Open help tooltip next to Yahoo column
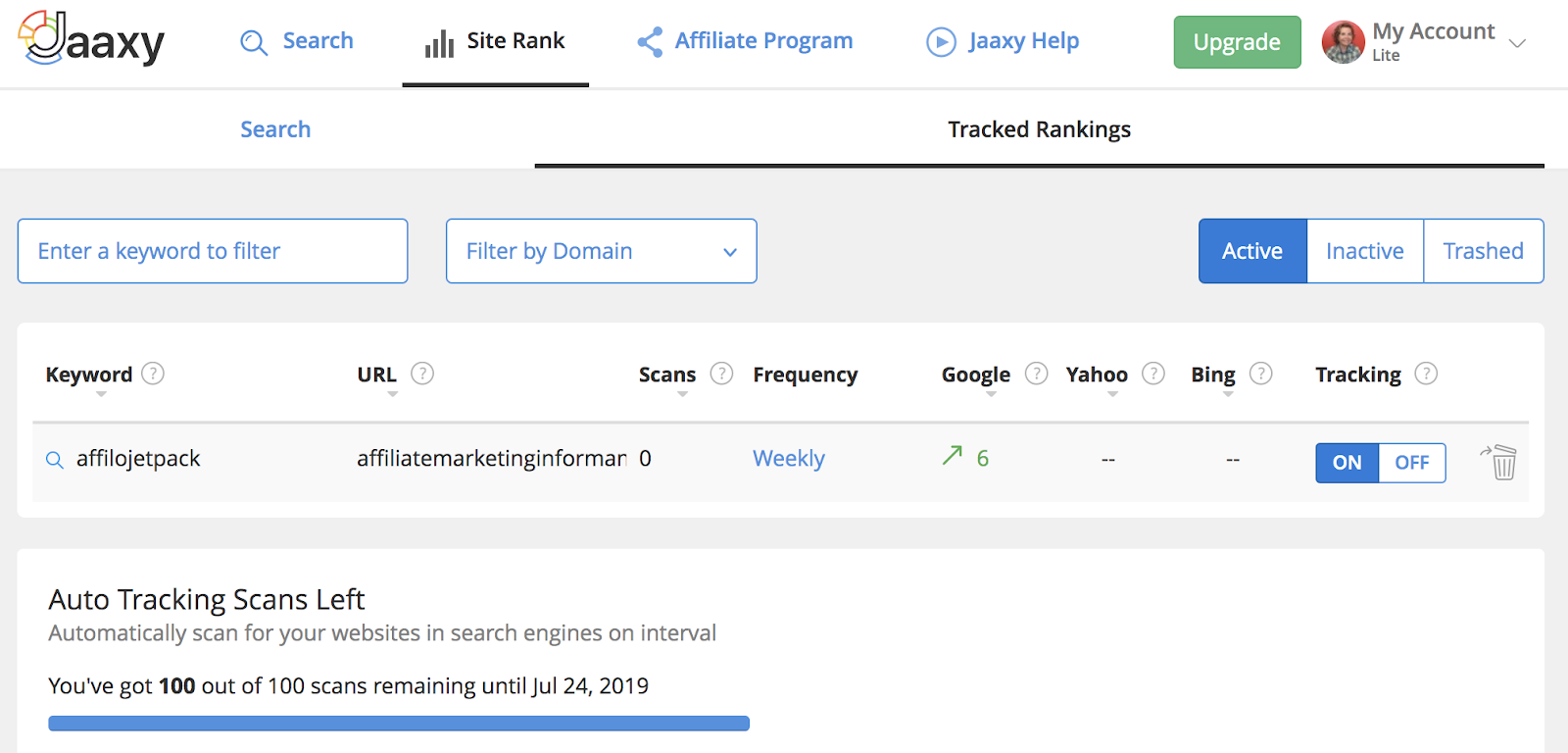Image resolution: width=1568 pixels, height=753 pixels. click(x=1153, y=374)
